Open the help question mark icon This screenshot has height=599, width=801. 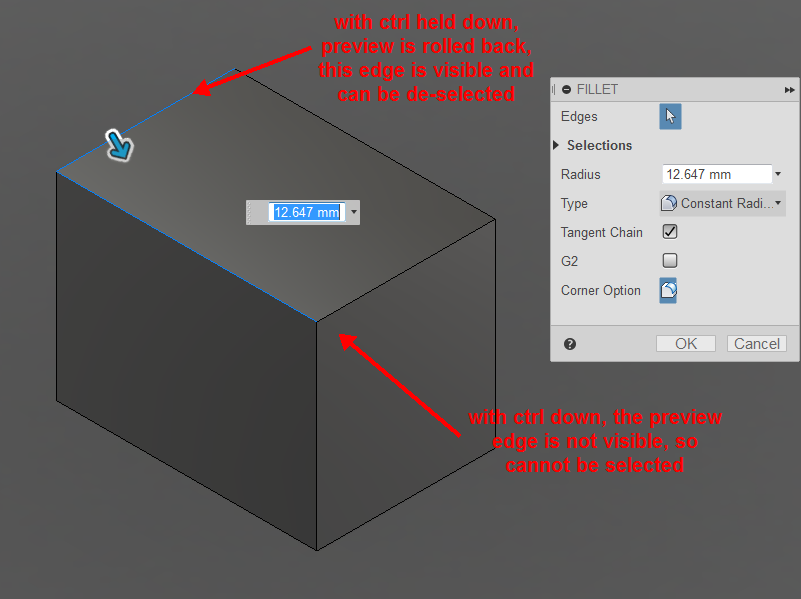(x=570, y=344)
